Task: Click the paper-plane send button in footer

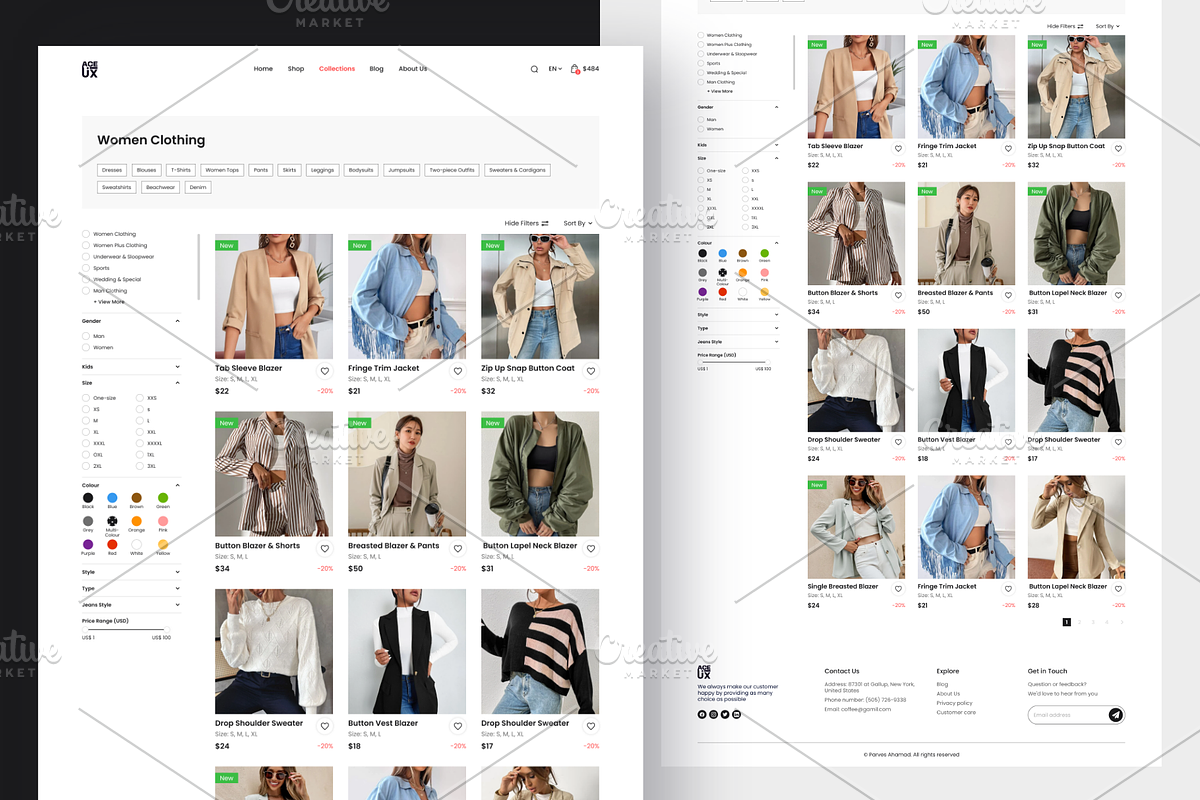Action: (1116, 715)
